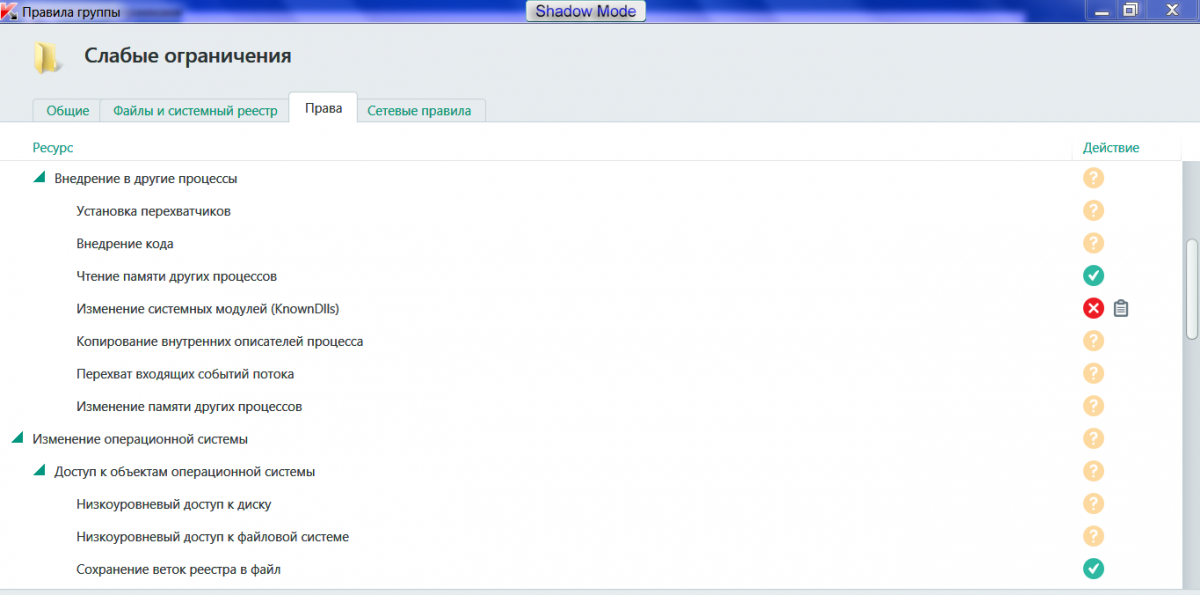This screenshot has width=1200, height=595.
Task: Click the Слабые ограничения heading
Action: 188,56
